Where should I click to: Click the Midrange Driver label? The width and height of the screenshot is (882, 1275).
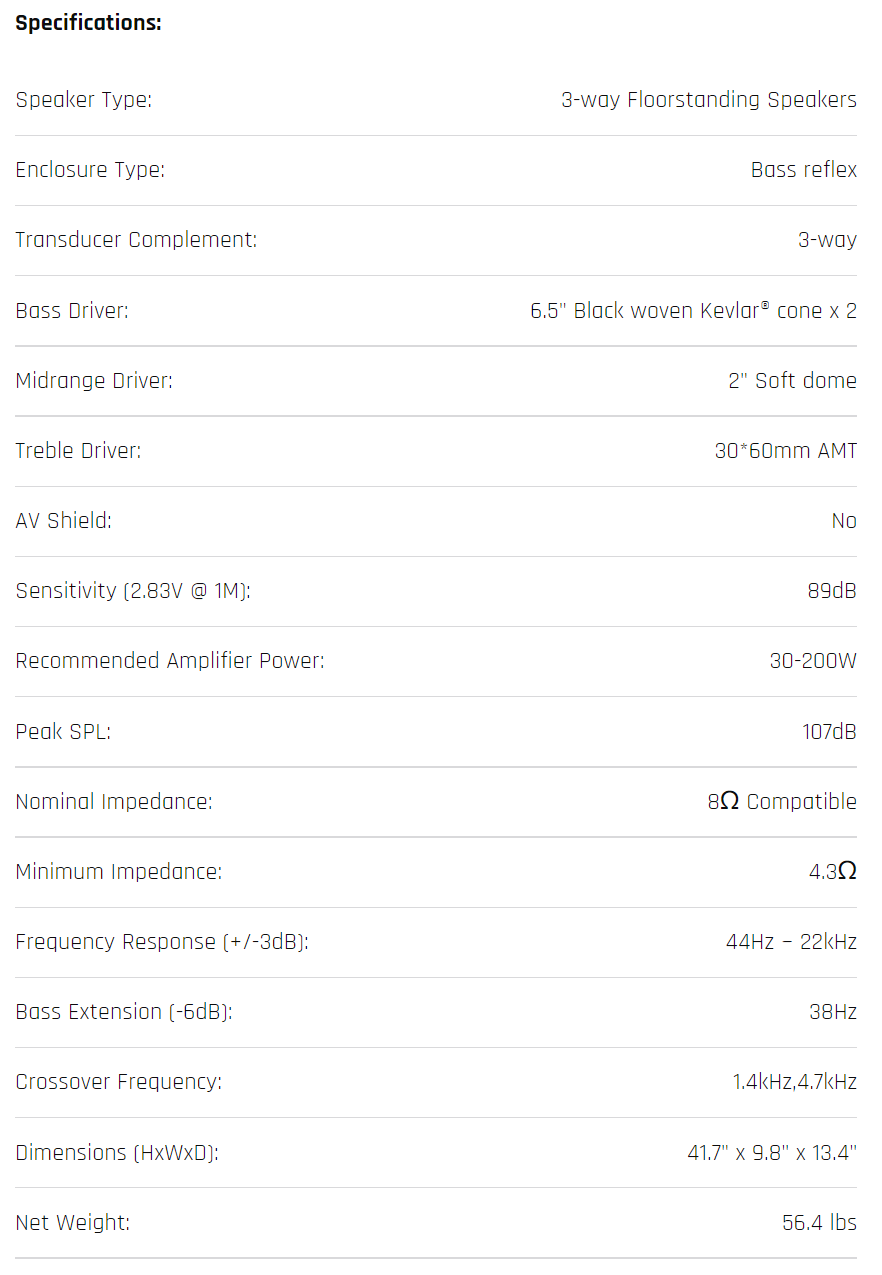(x=94, y=381)
